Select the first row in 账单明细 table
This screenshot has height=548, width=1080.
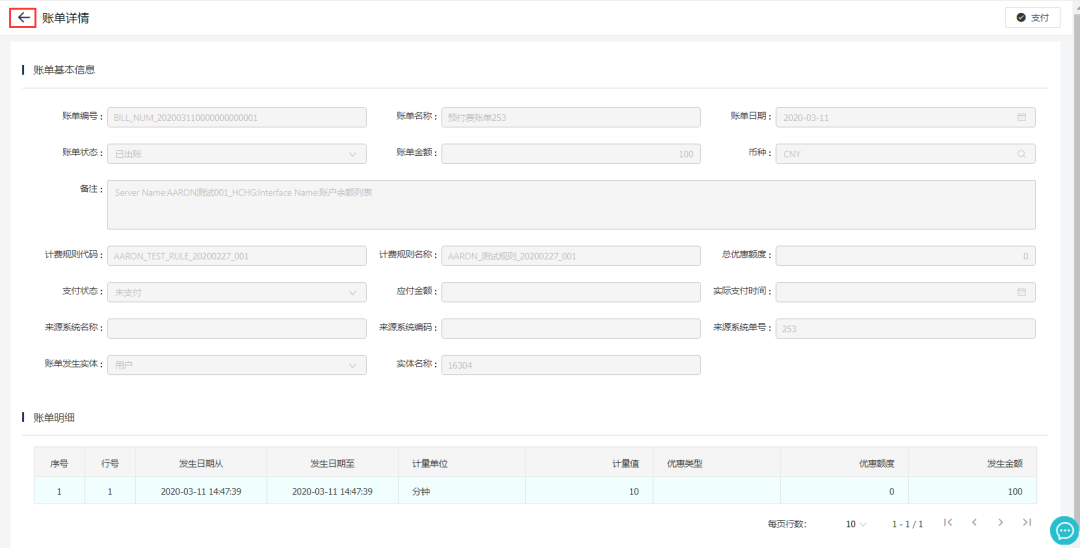click(535, 491)
